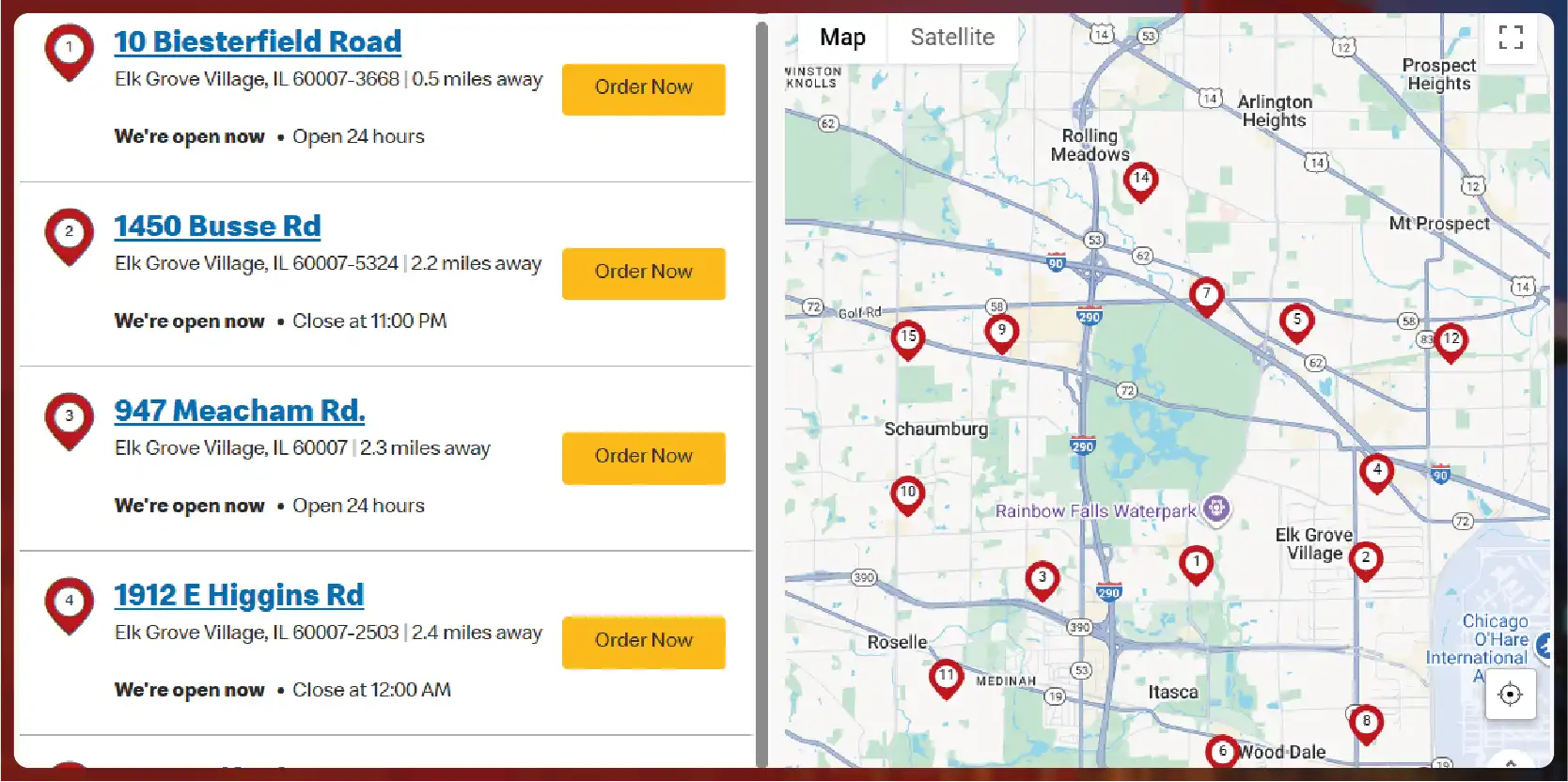The width and height of the screenshot is (1568, 782).
Task: Open 10 Biesterfield Road location link
Action: pyautogui.click(x=258, y=41)
